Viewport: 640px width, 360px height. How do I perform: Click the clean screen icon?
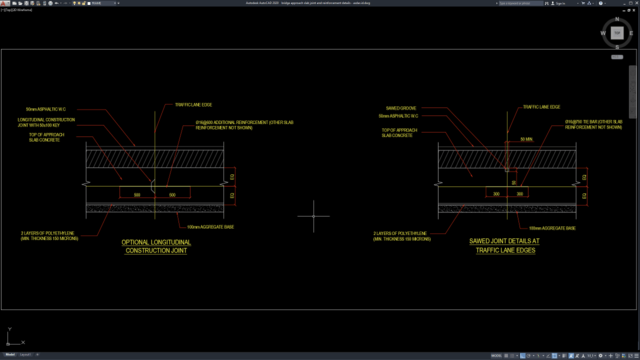coord(631,356)
